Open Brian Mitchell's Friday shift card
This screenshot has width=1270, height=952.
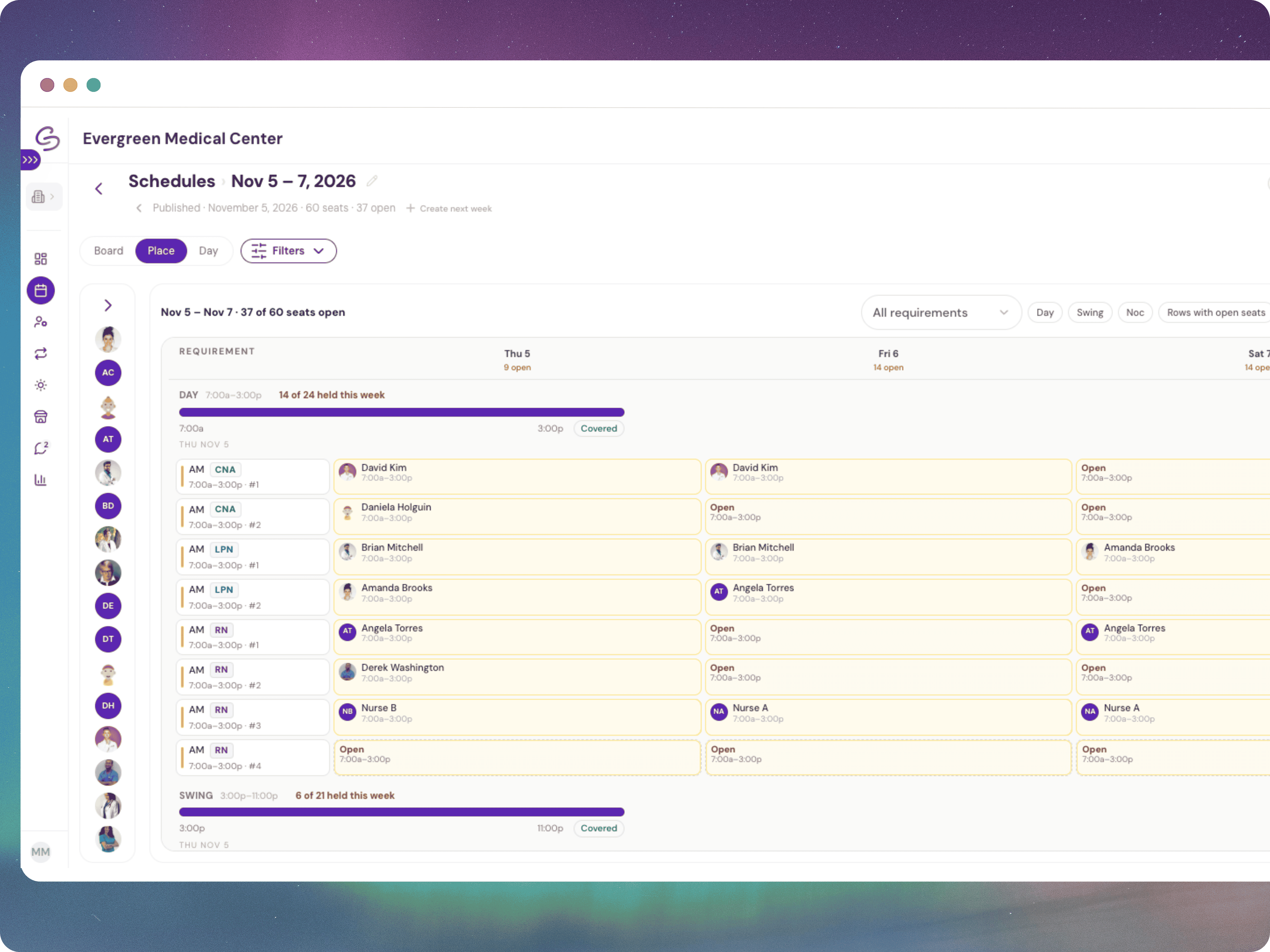[x=888, y=557]
